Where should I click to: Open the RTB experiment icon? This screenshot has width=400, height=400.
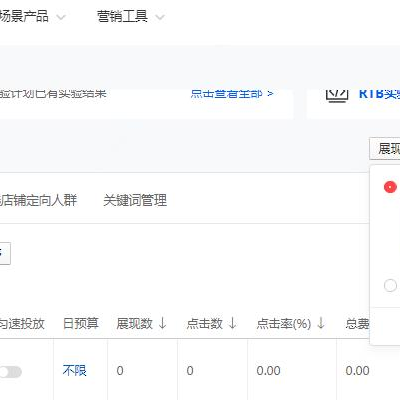tap(337, 95)
